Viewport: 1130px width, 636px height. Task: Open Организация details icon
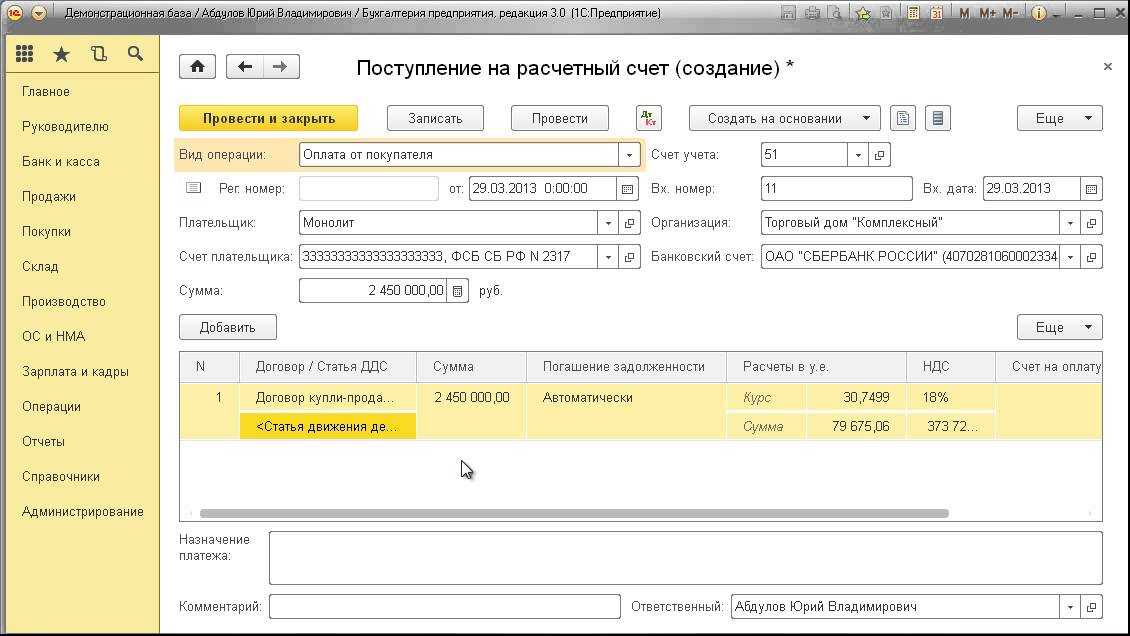coord(1091,223)
